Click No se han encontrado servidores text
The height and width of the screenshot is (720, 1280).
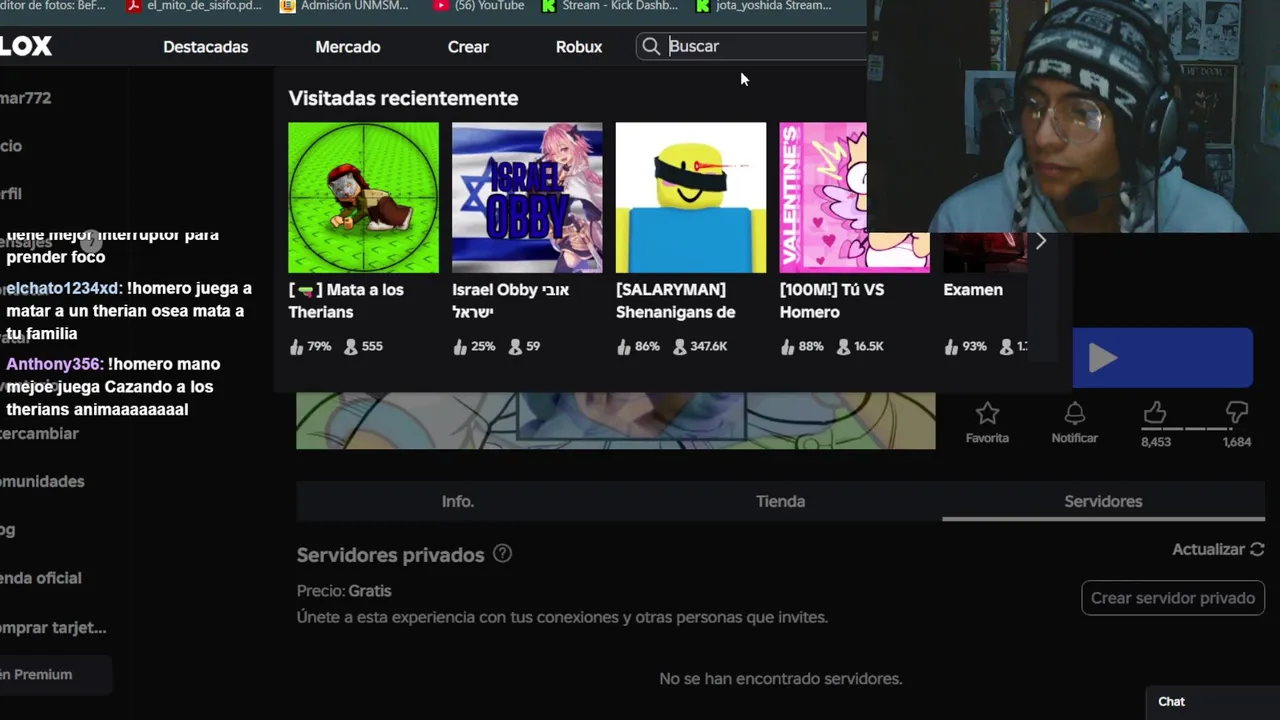click(780, 679)
